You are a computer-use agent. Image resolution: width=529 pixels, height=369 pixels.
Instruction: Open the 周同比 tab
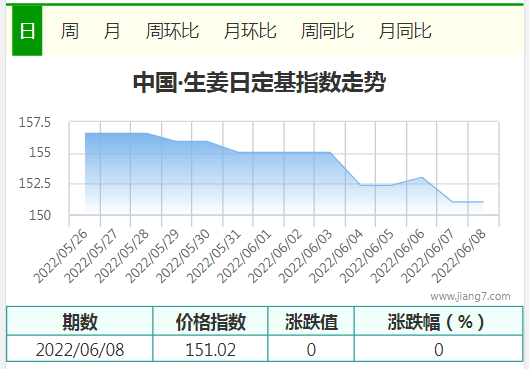[x=327, y=31]
